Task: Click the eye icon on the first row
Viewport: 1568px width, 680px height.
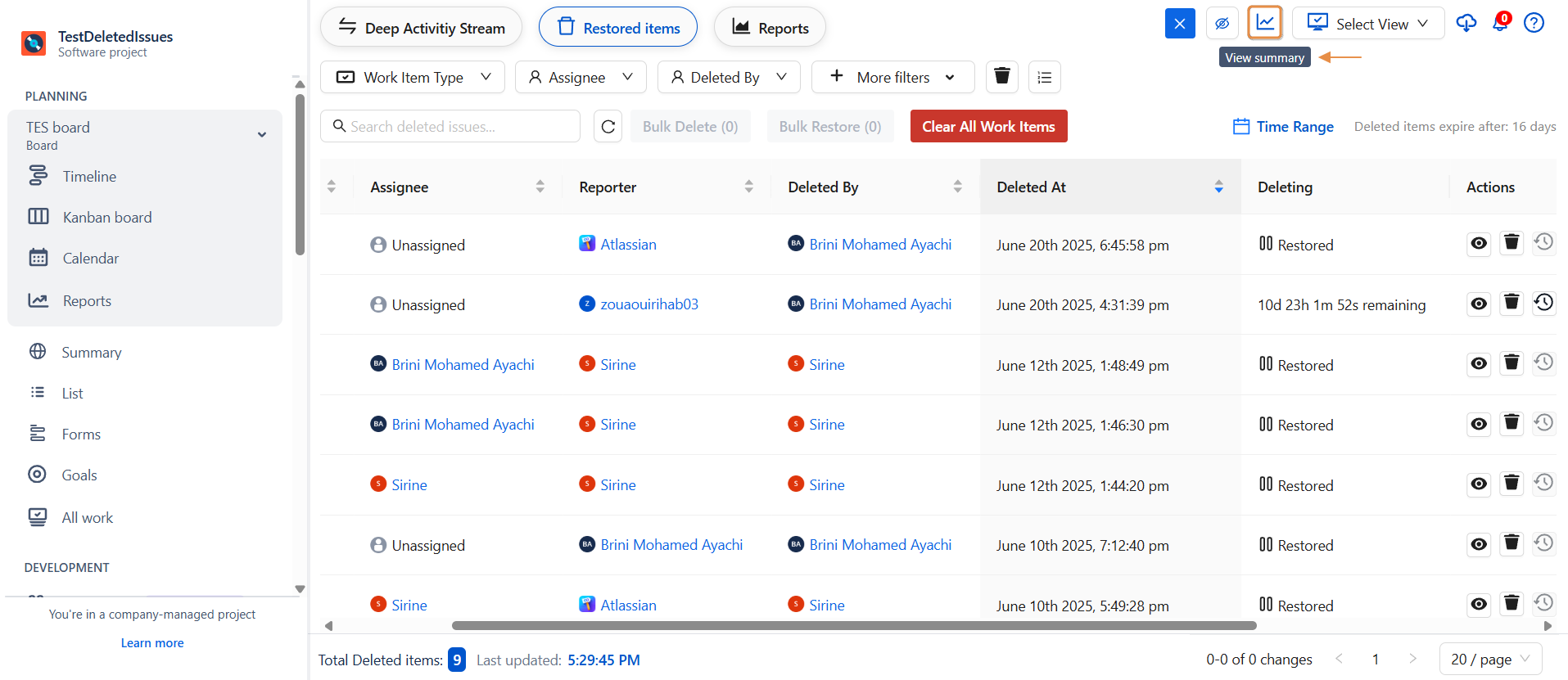Action: [1479, 244]
